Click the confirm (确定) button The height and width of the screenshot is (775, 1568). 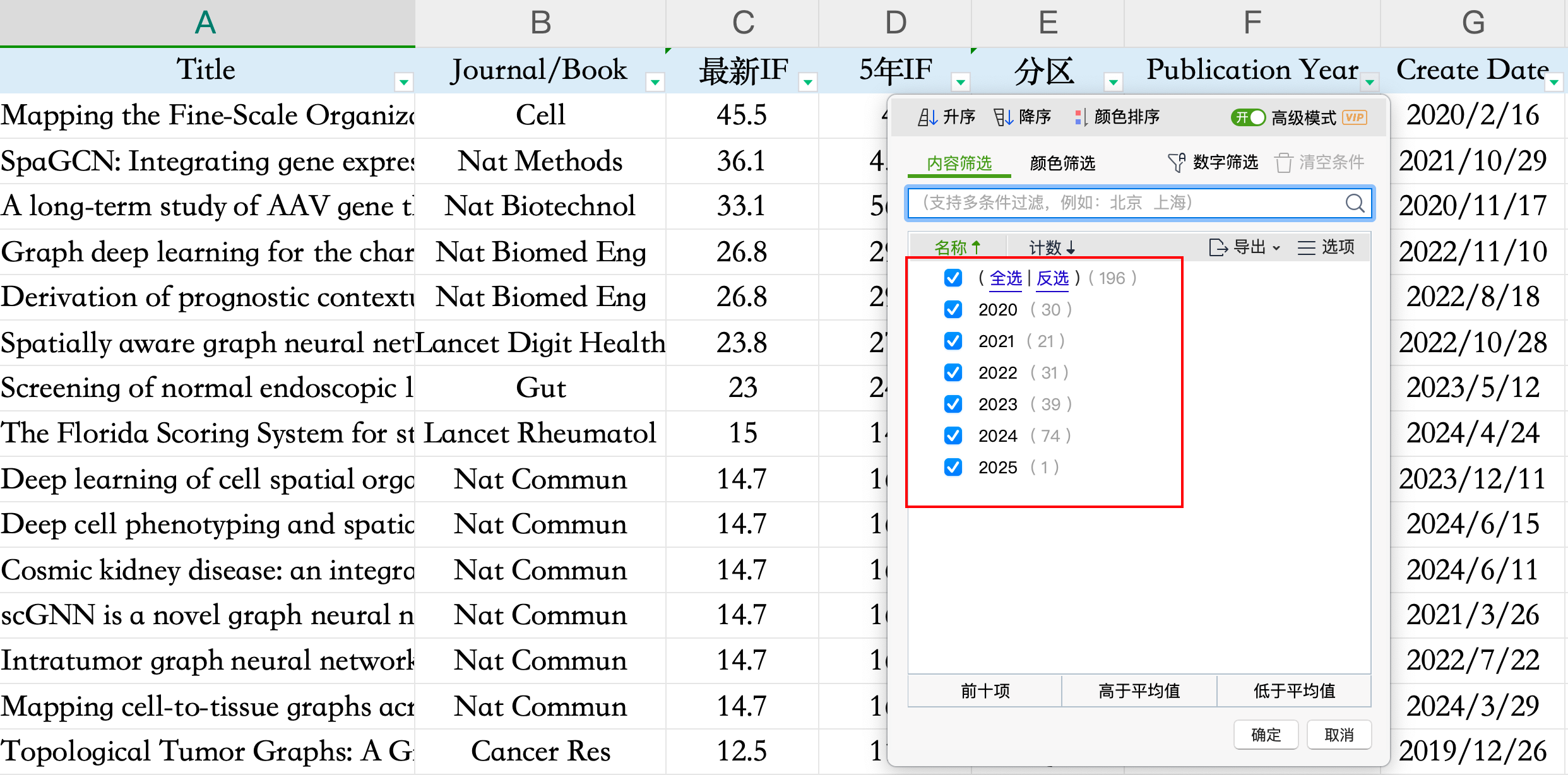point(1266,735)
